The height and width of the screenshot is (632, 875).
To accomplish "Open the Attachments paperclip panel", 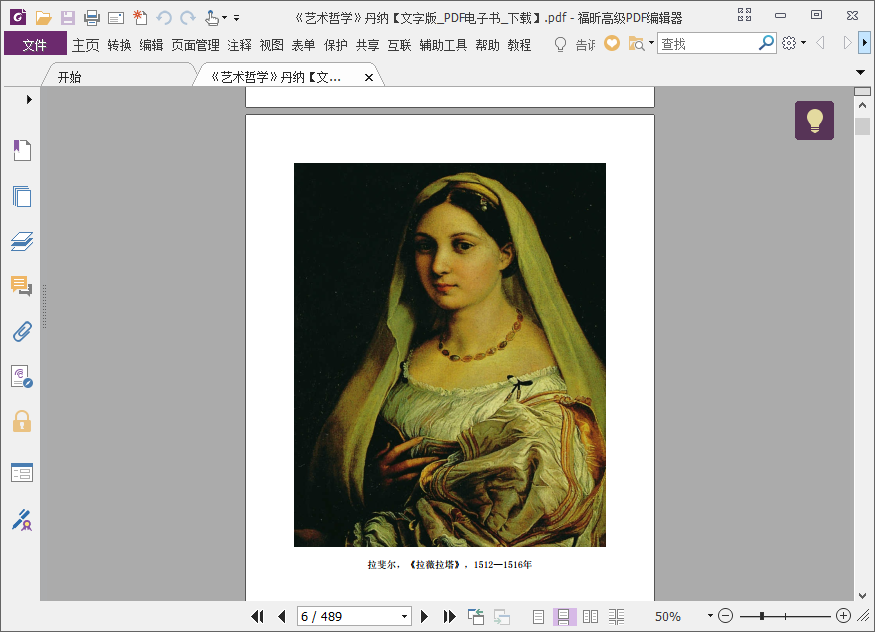I will (22, 331).
